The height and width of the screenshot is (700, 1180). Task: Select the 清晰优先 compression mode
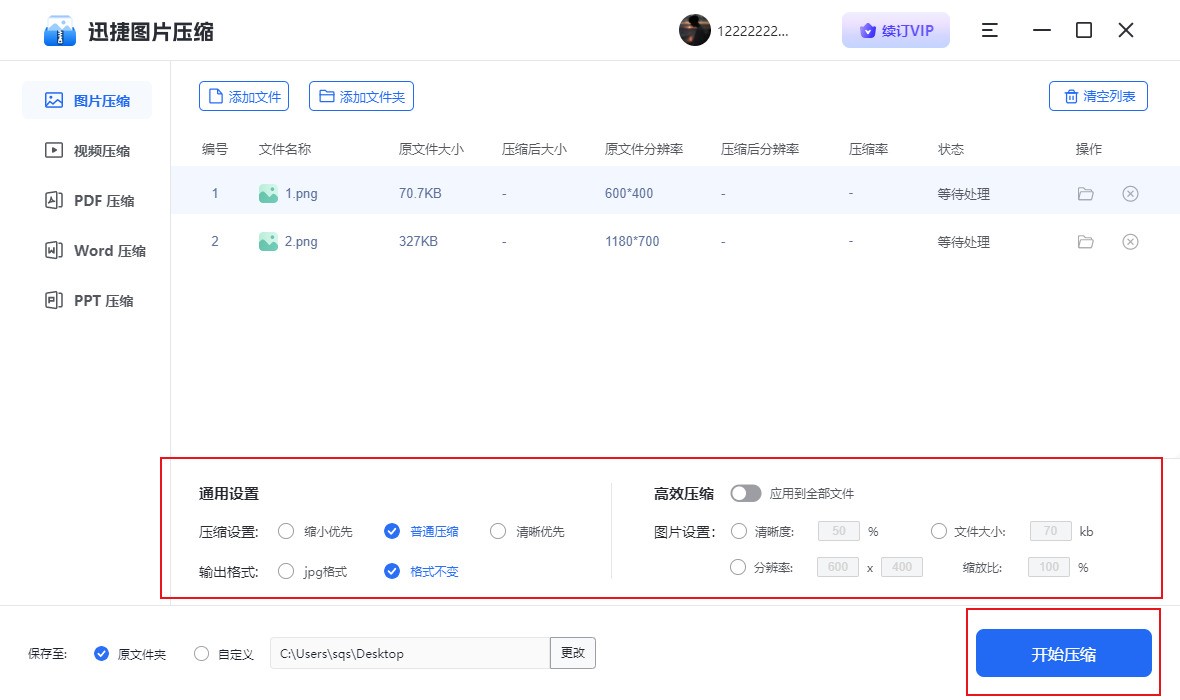(498, 531)
